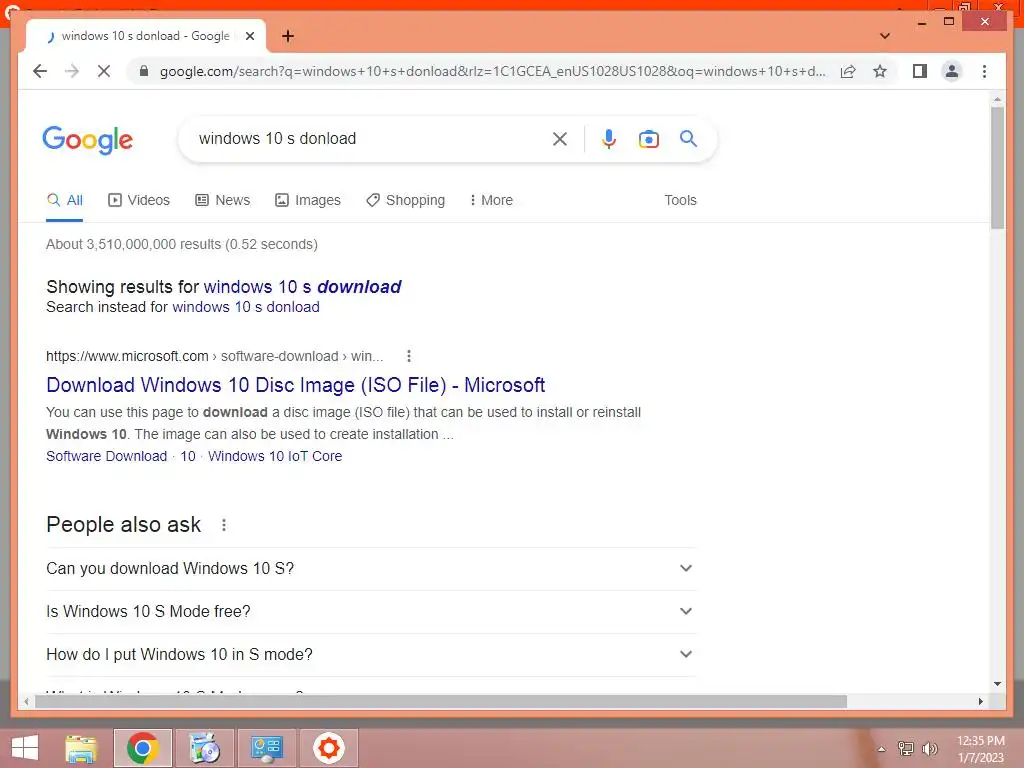Screen dimensions: 1024x768
Task: Click the vertical scrollbar thumb
Action: pos(997,167)
